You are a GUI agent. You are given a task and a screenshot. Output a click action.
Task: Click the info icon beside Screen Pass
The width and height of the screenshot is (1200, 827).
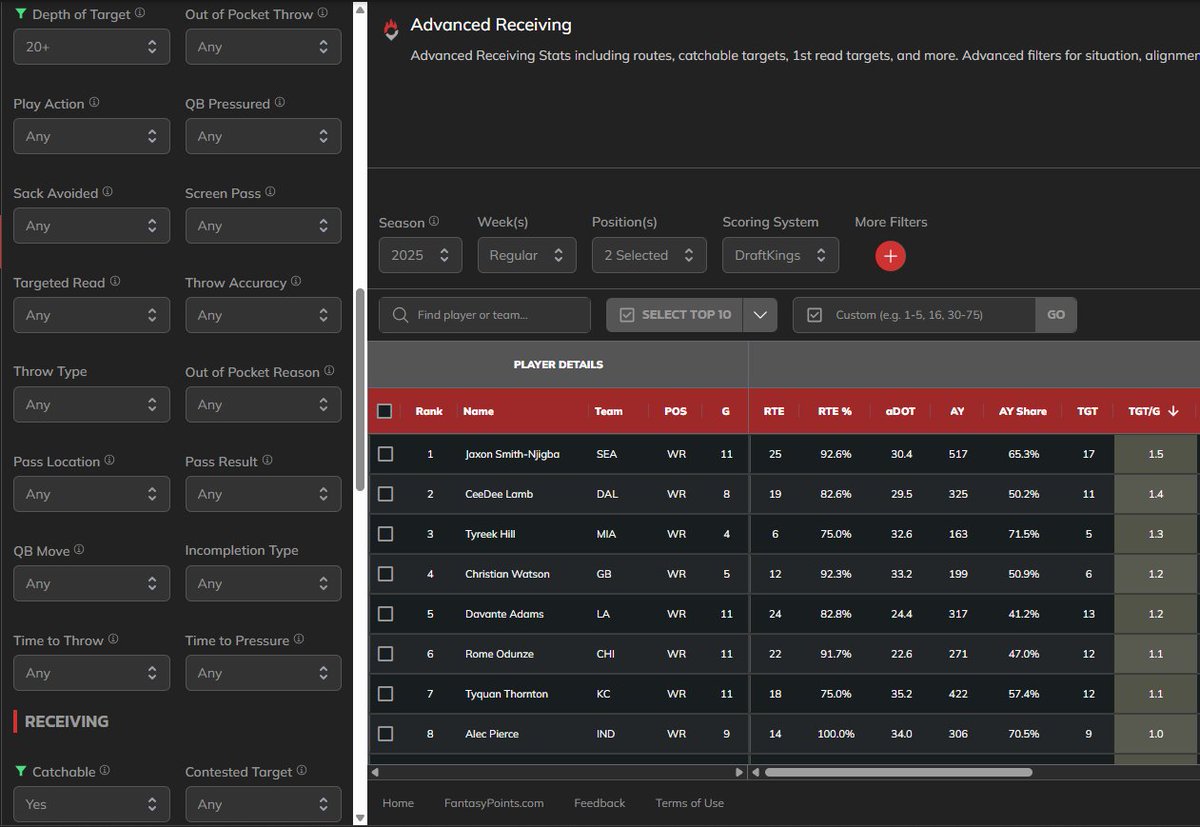270,192
